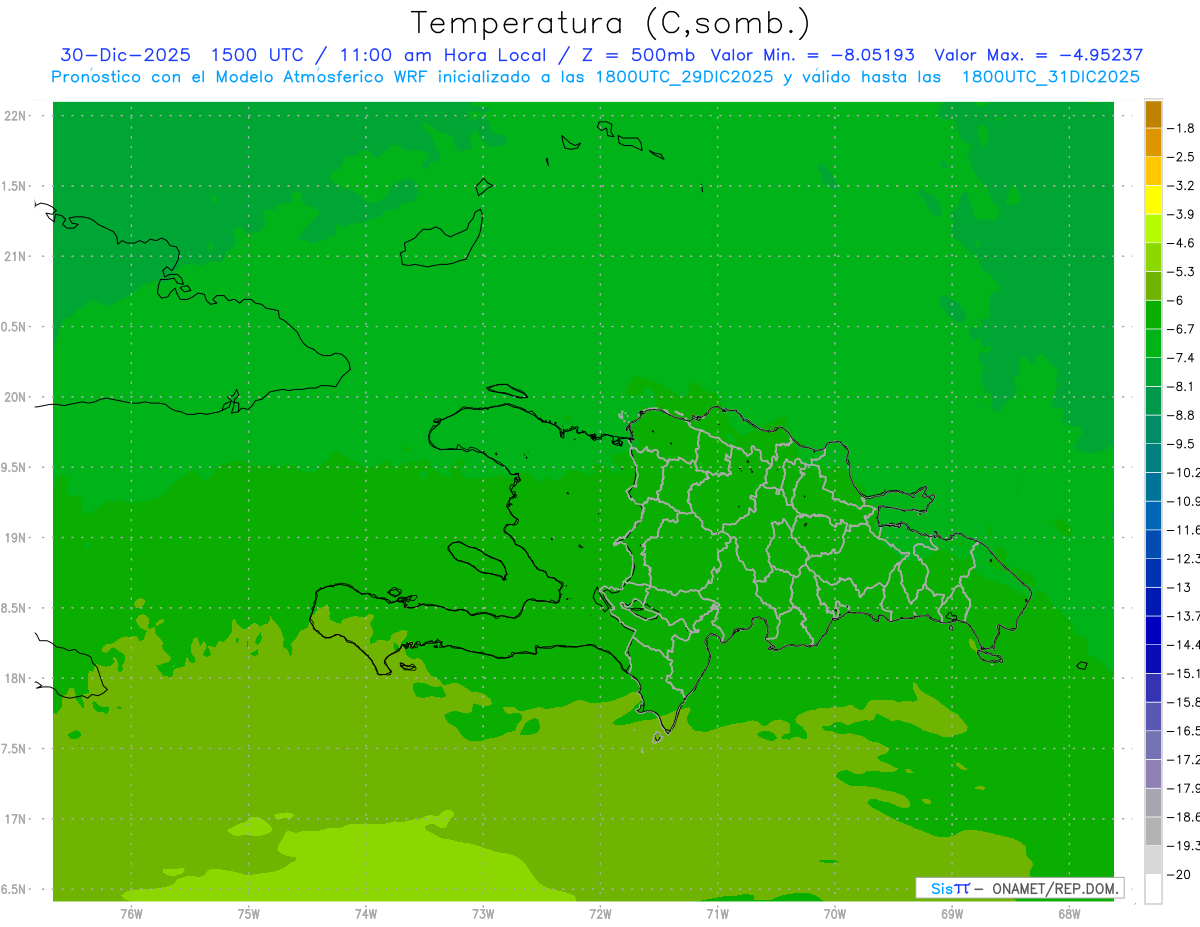This screenshot has width=1200, height=927.
Task: Click the 76W longitude label
Action: tap(131, 913)
